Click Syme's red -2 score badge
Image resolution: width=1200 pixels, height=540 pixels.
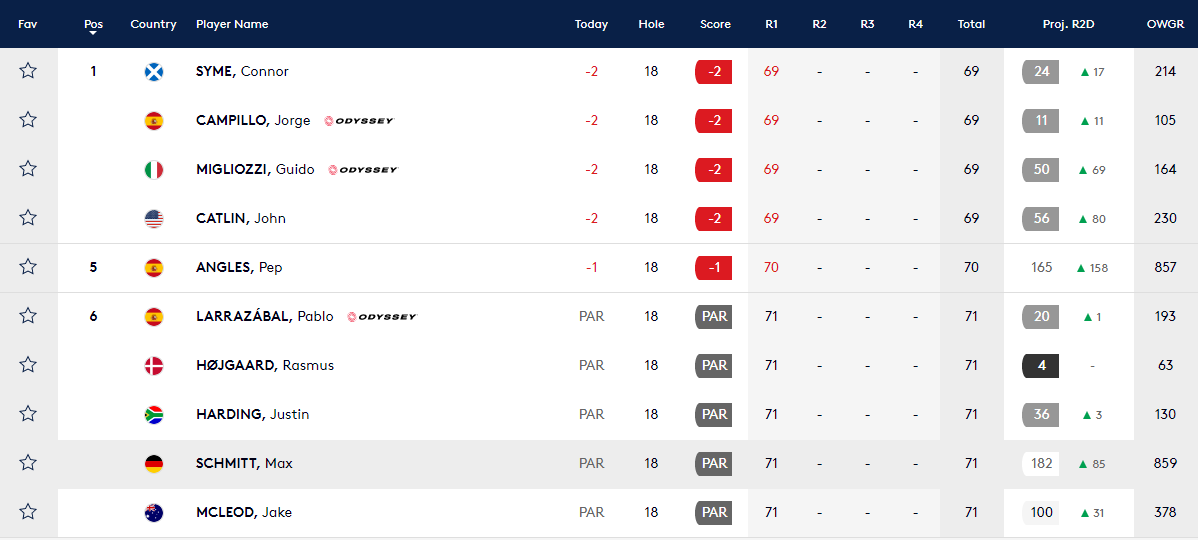[714, 71]
